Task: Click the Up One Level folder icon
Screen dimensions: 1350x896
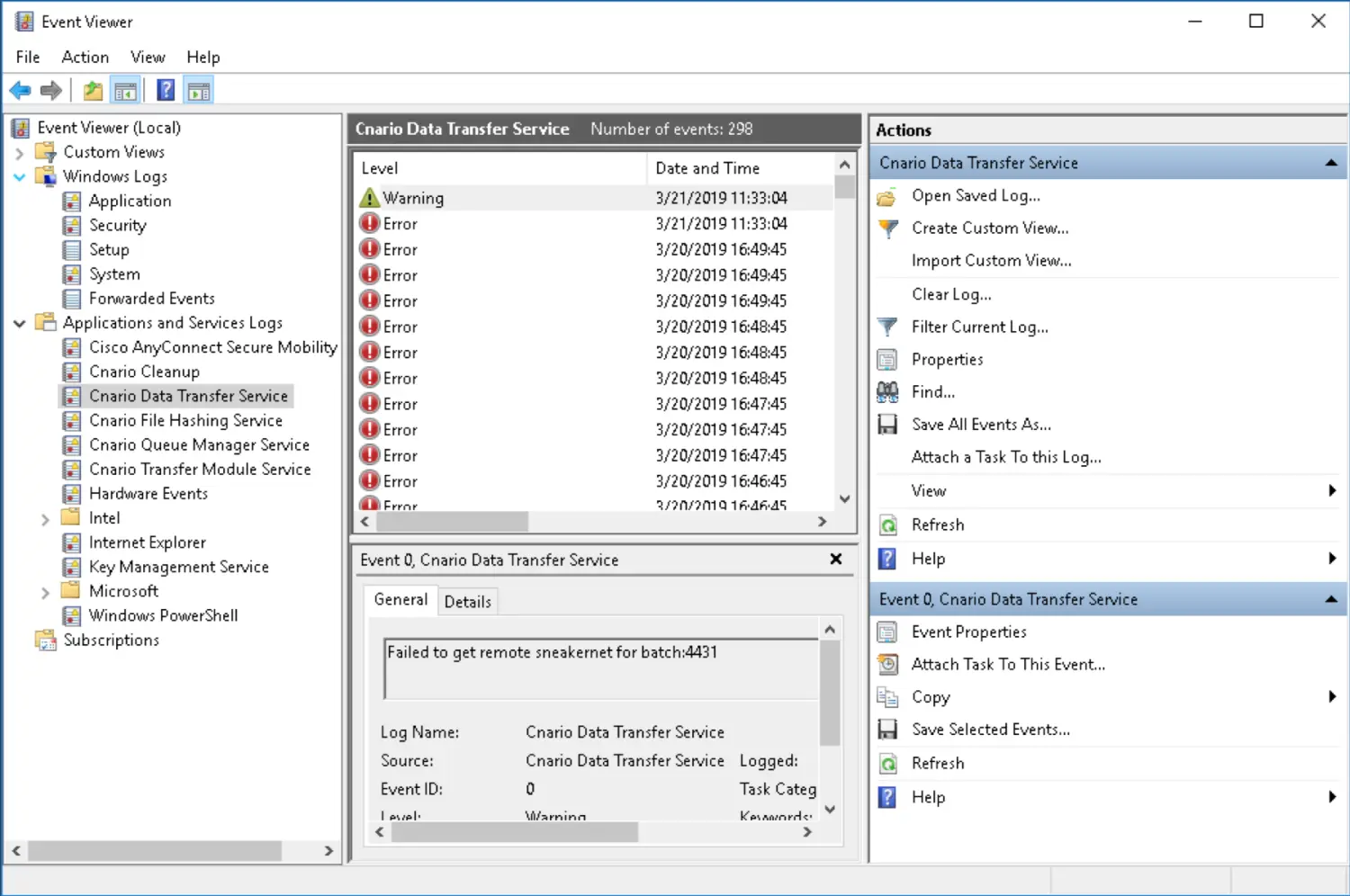Action: [93, 90]
